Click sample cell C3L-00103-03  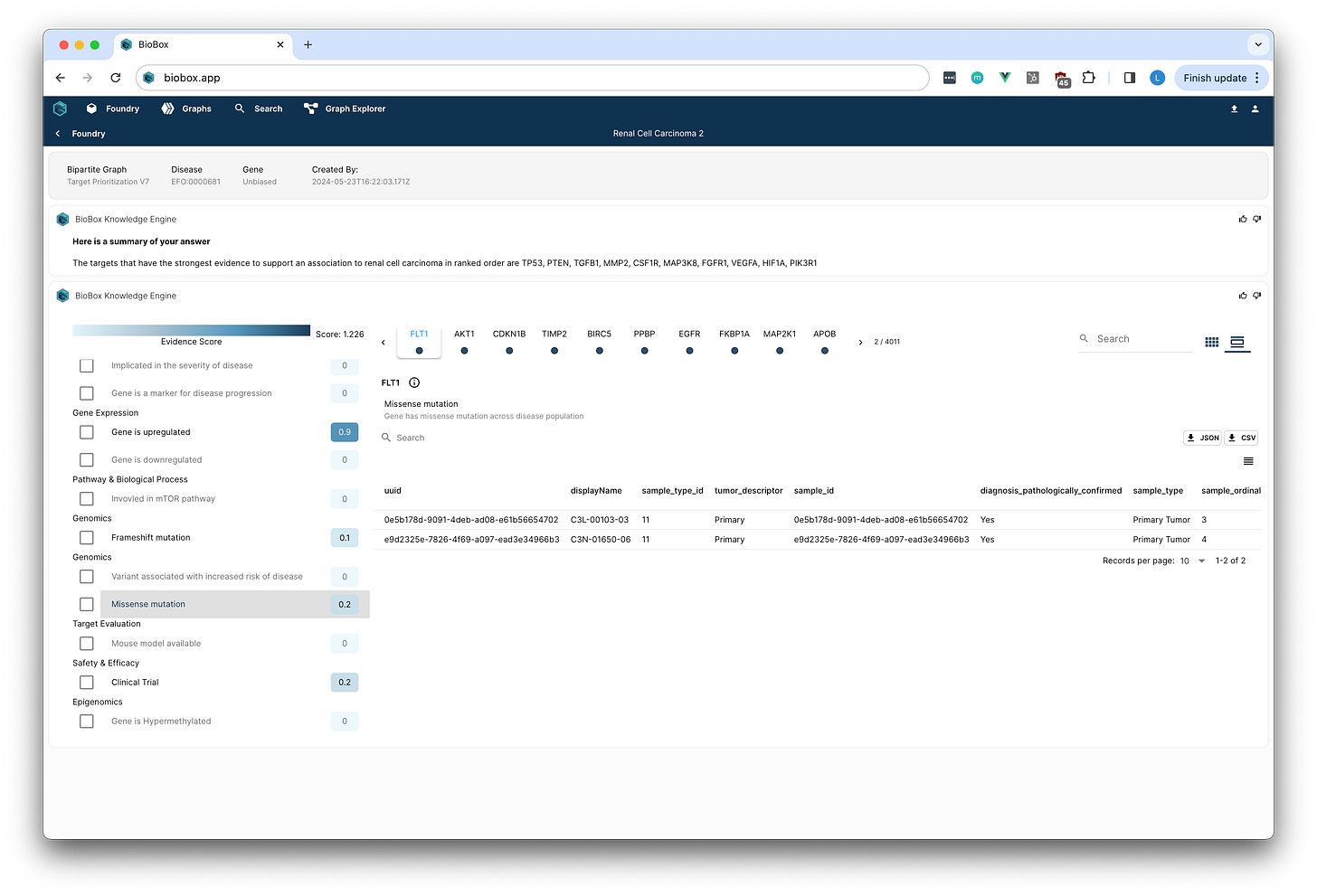(x=599, y=520)
